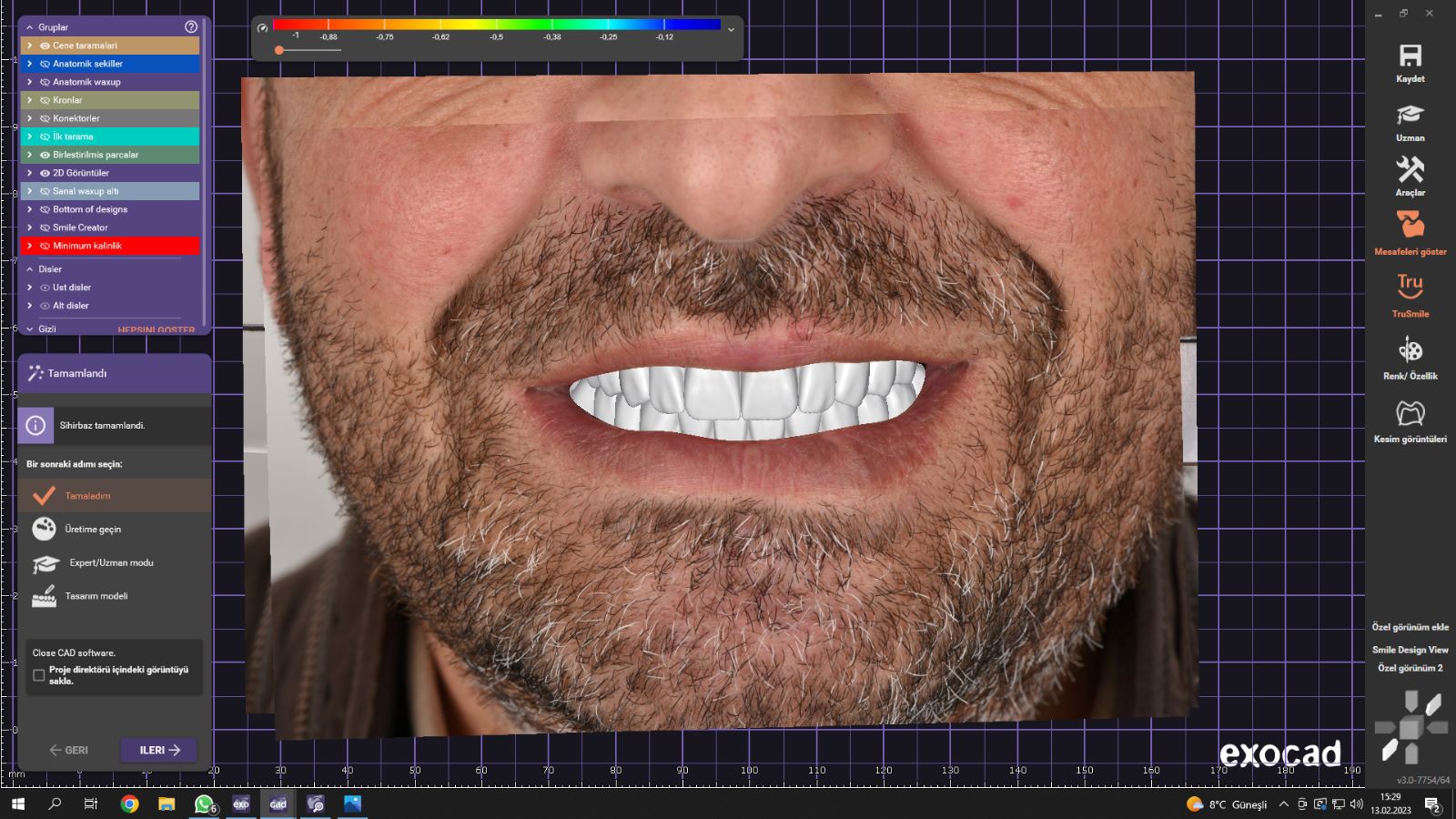Click the Mesafeleri göster icon
1456x819 pixels.
coord(1410,226)
